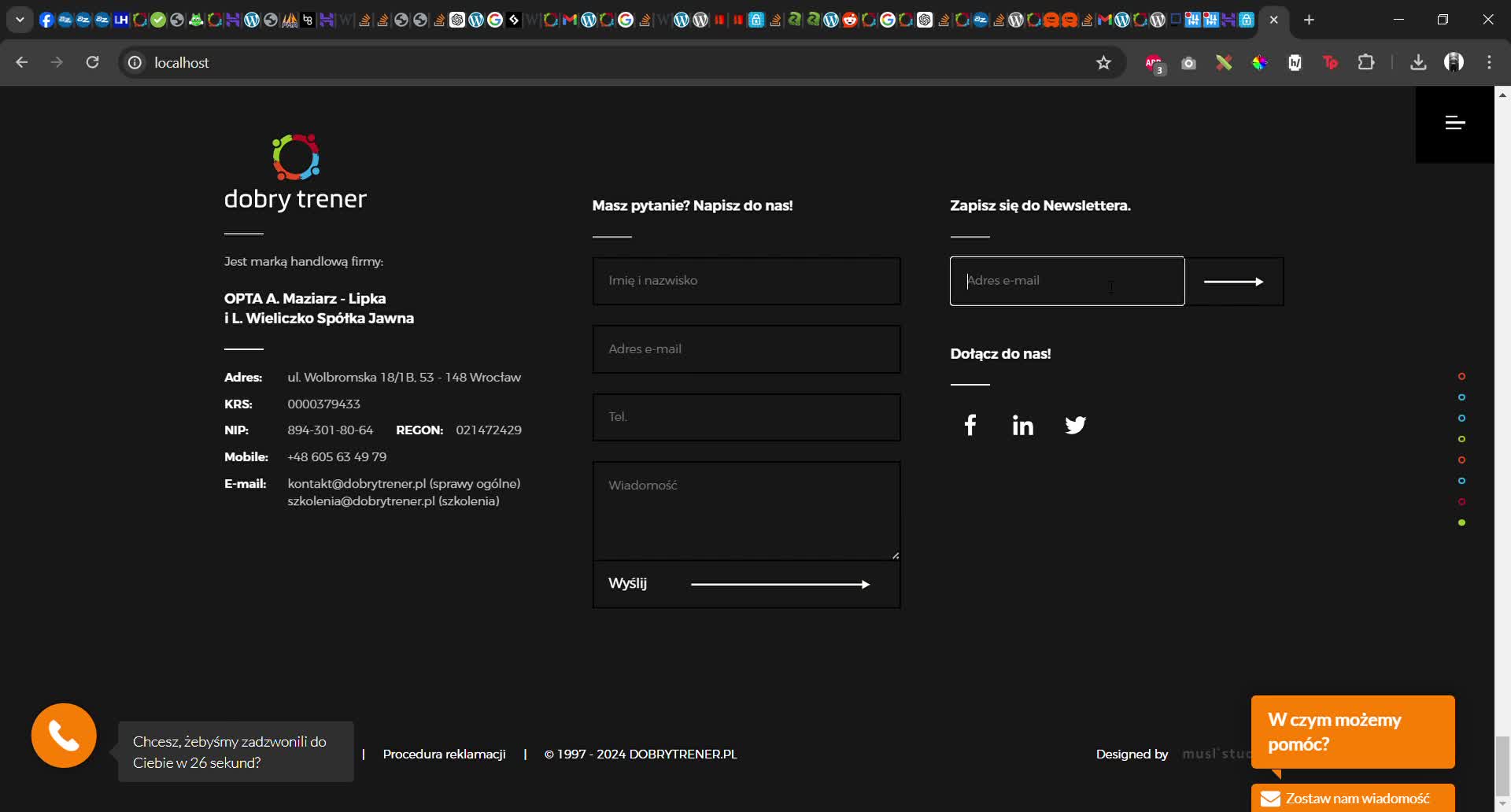
Task: Open the hamburger navigation menu
Action: (x=1454, y=123)
